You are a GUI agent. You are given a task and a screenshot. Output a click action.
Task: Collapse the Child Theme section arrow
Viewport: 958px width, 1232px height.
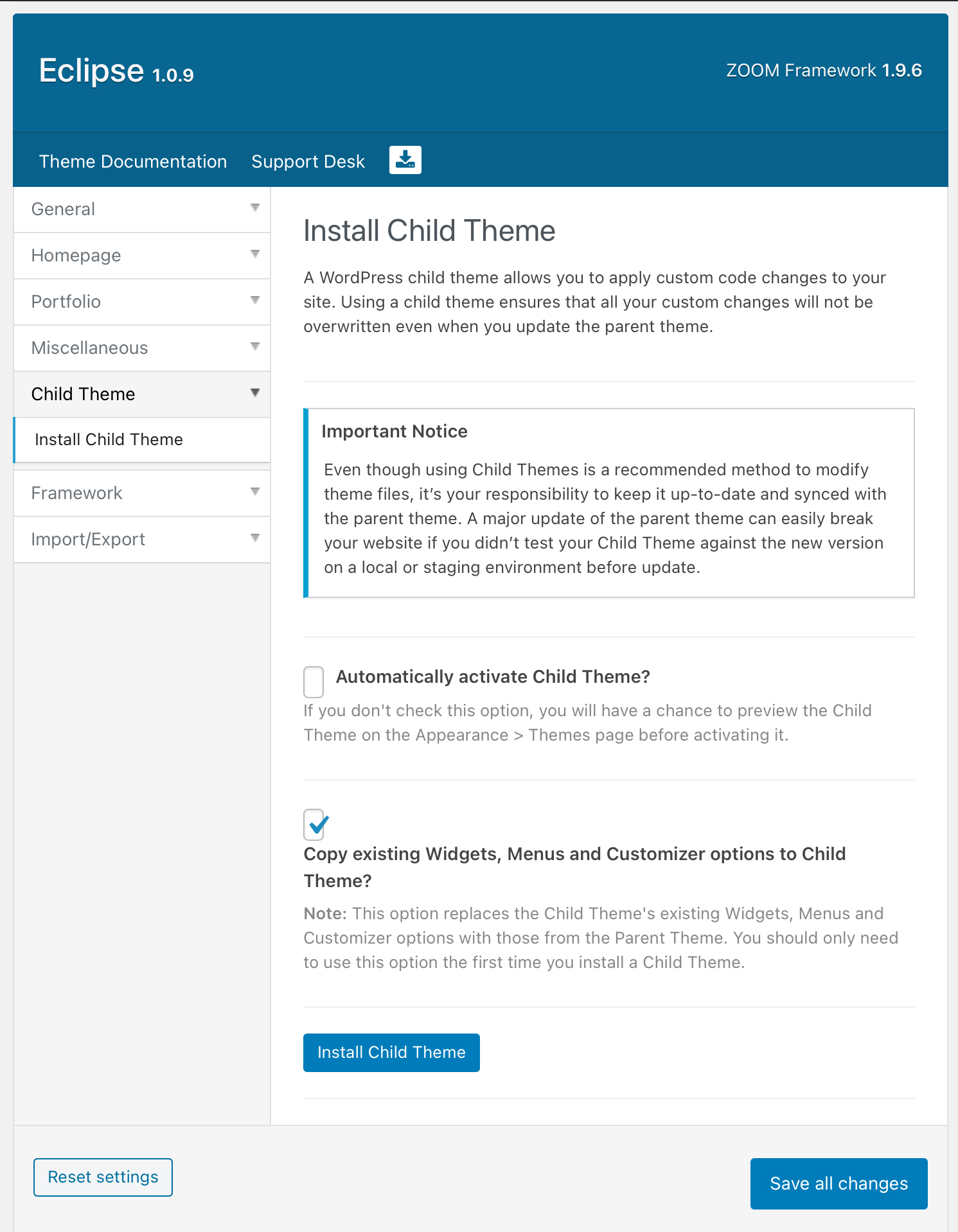[x=255, y=393]
